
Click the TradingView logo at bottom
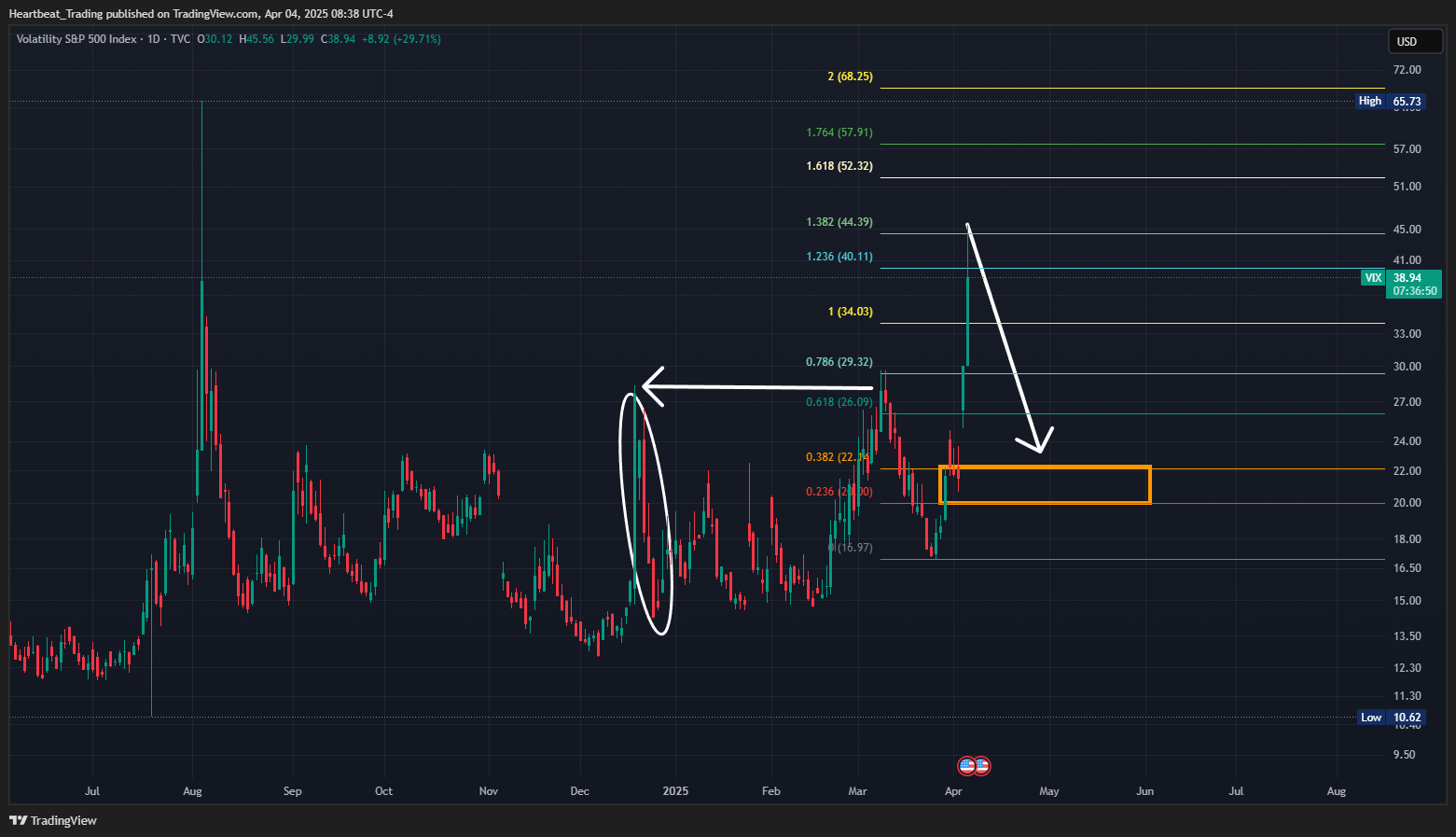point(53,820)
